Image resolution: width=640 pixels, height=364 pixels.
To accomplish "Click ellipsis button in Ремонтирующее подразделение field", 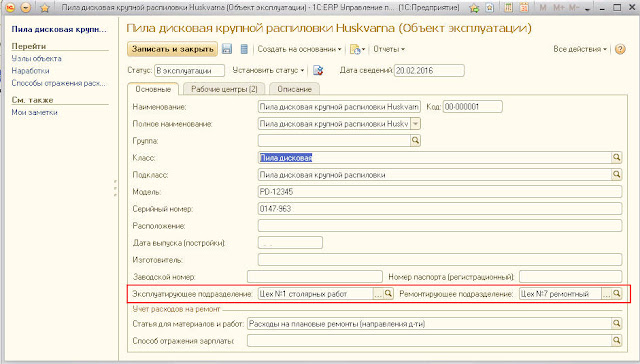I will 607,294.
